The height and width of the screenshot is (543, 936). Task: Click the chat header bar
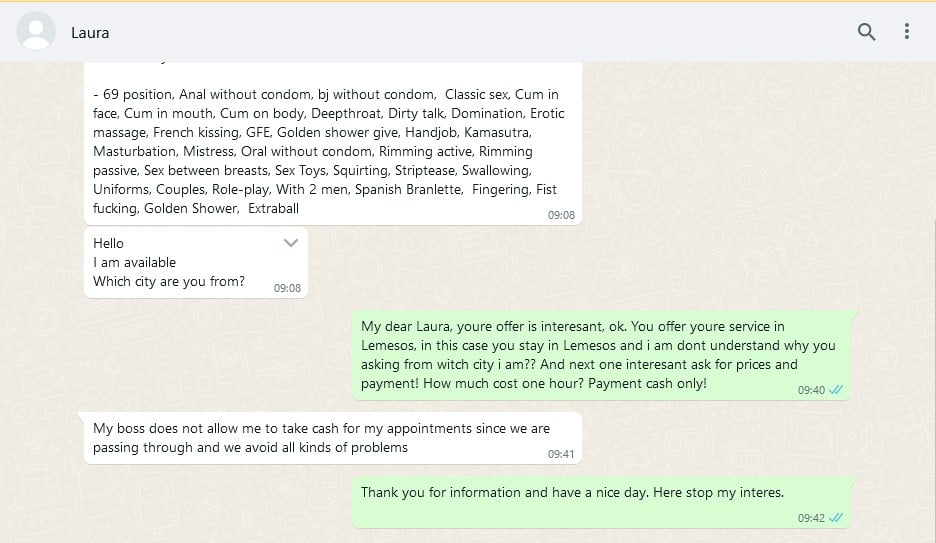coord(450,32)
